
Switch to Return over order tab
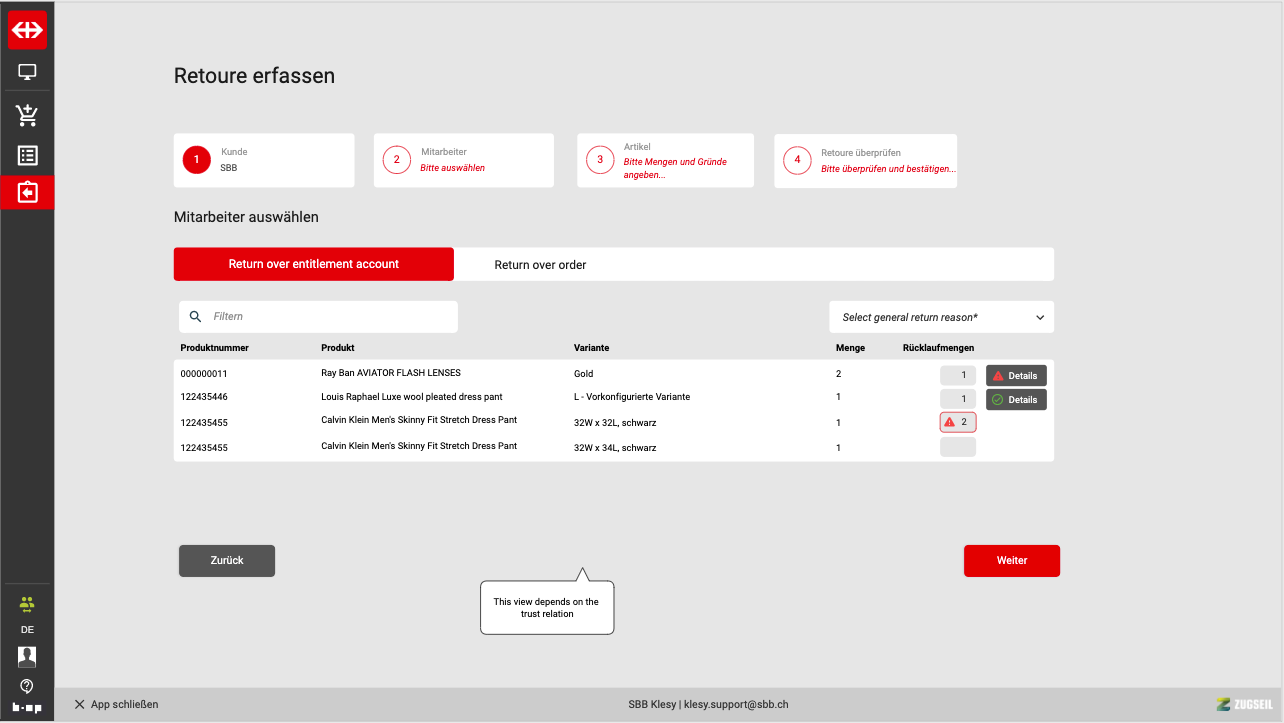tap(540, 265)
